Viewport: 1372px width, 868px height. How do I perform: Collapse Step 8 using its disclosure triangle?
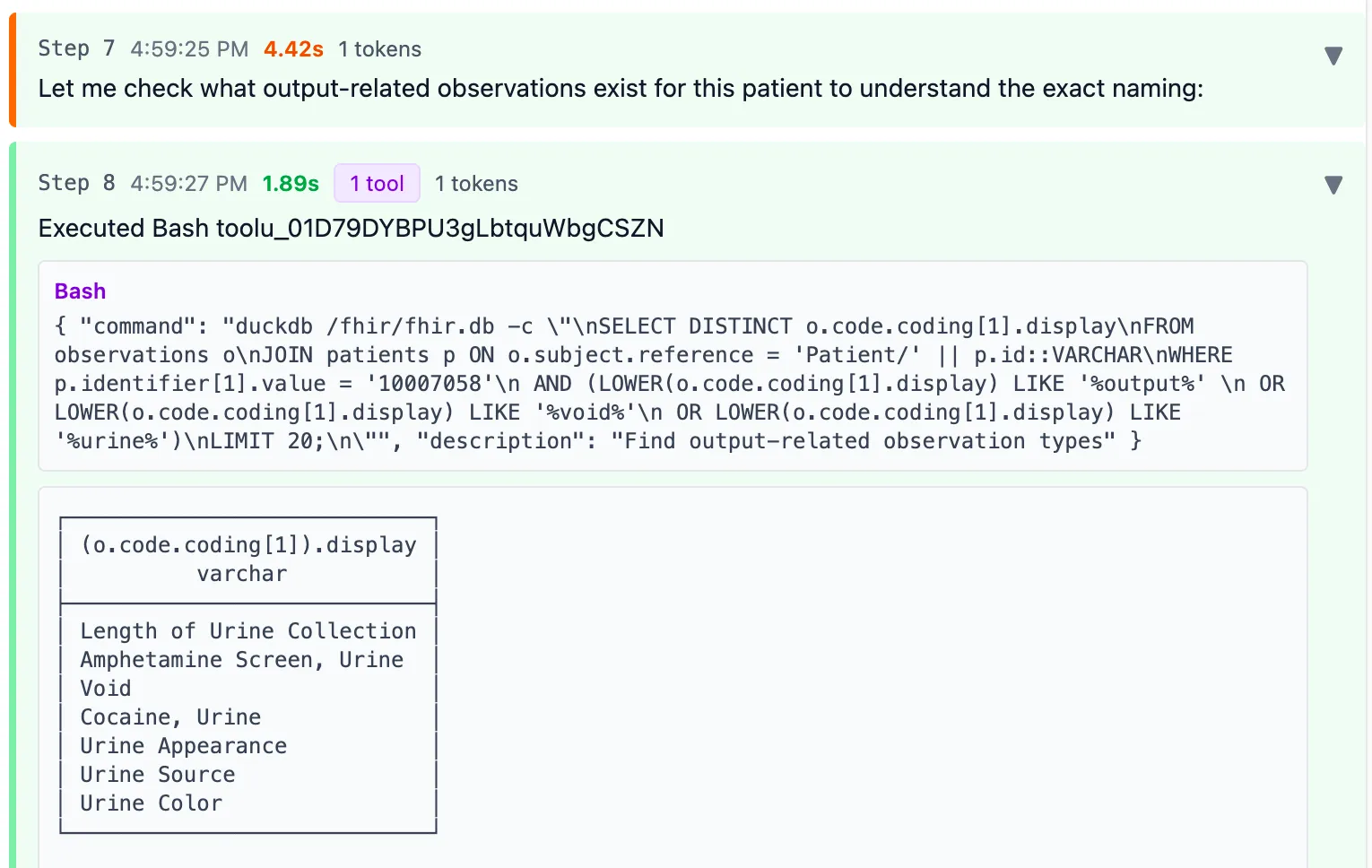tap(1334, 185)
